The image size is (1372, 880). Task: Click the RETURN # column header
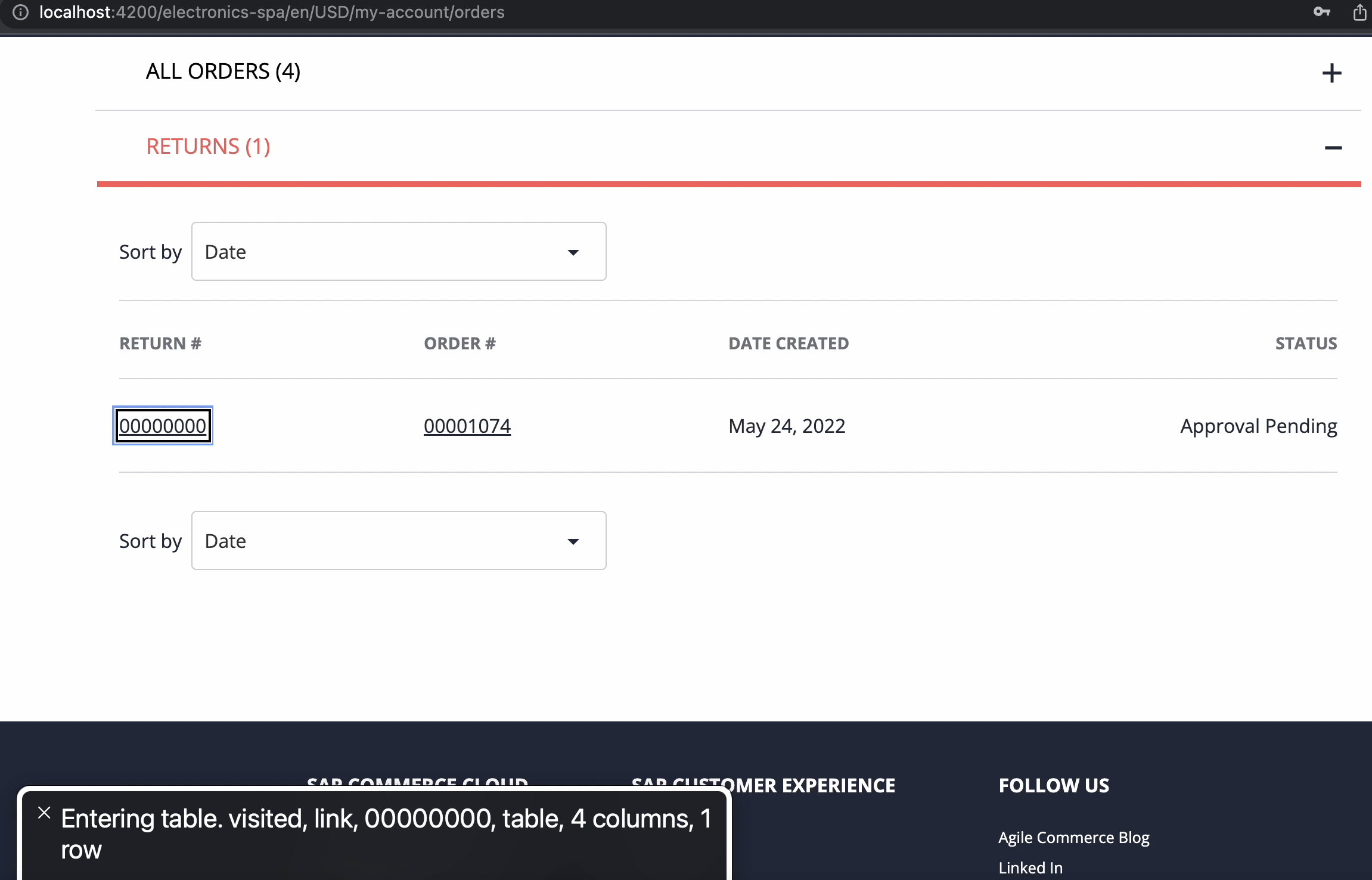click(160, 343)
